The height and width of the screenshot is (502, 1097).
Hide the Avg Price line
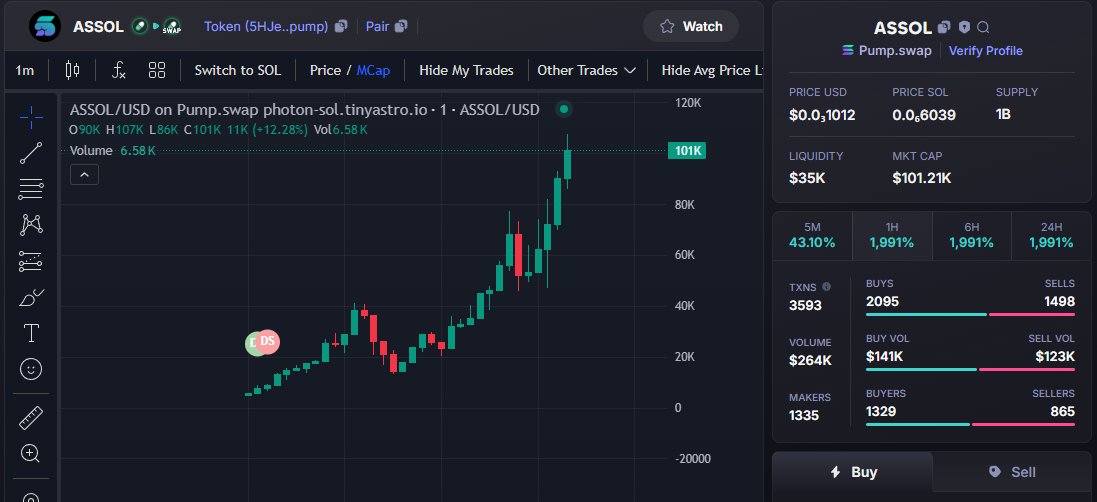(712, 70)
